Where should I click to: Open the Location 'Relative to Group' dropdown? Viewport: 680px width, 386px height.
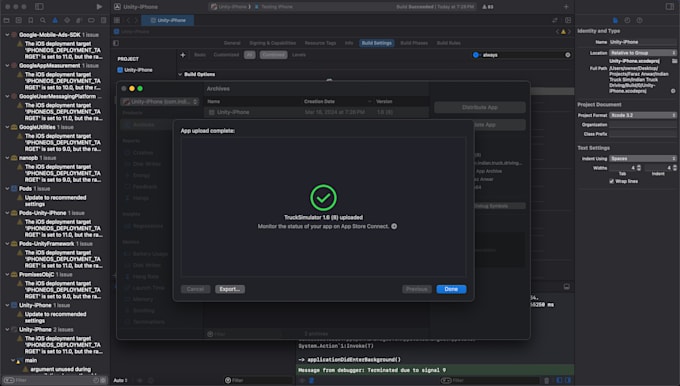[643, 52]
